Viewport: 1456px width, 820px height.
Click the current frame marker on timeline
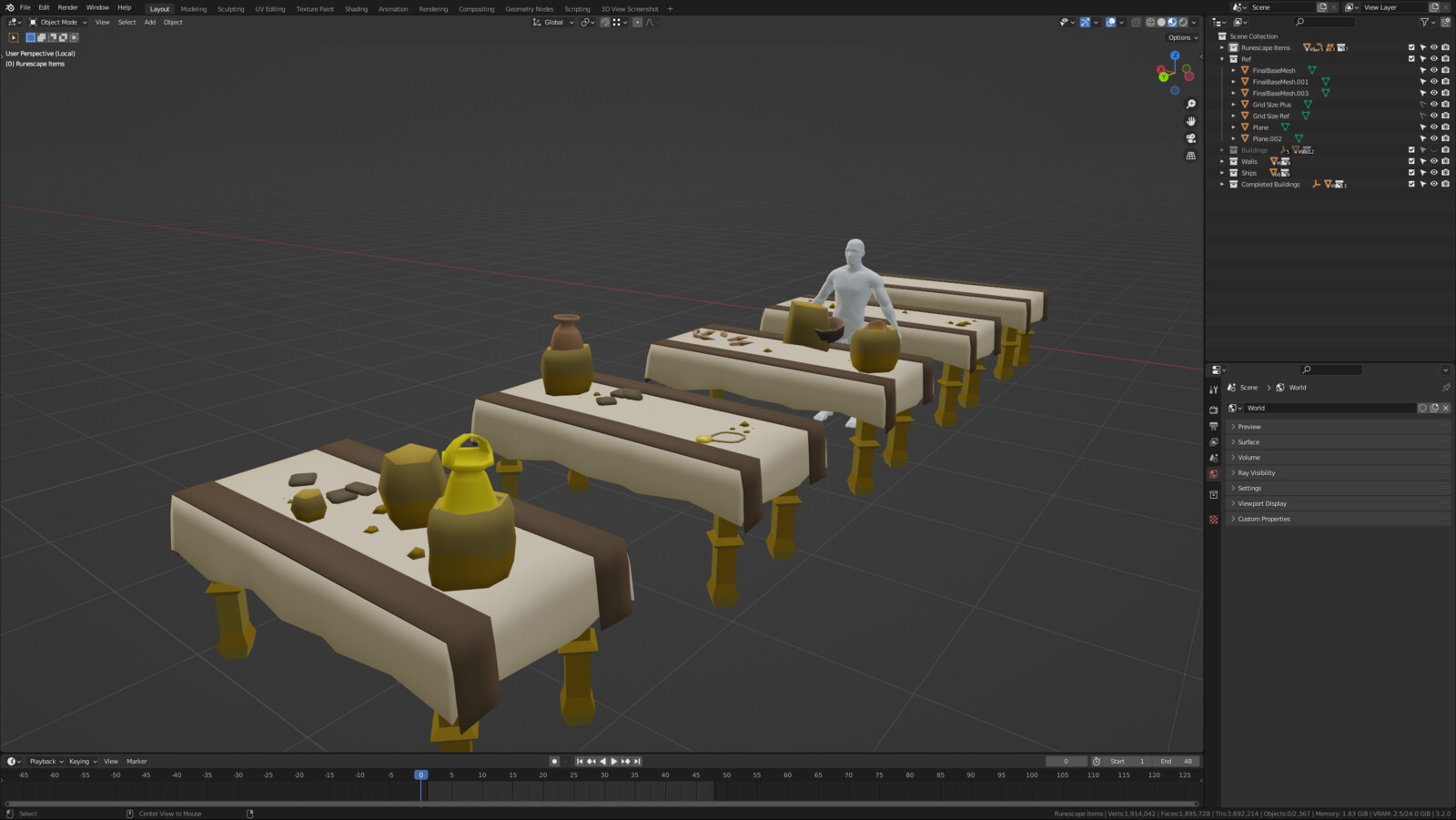tap(420, 775)
